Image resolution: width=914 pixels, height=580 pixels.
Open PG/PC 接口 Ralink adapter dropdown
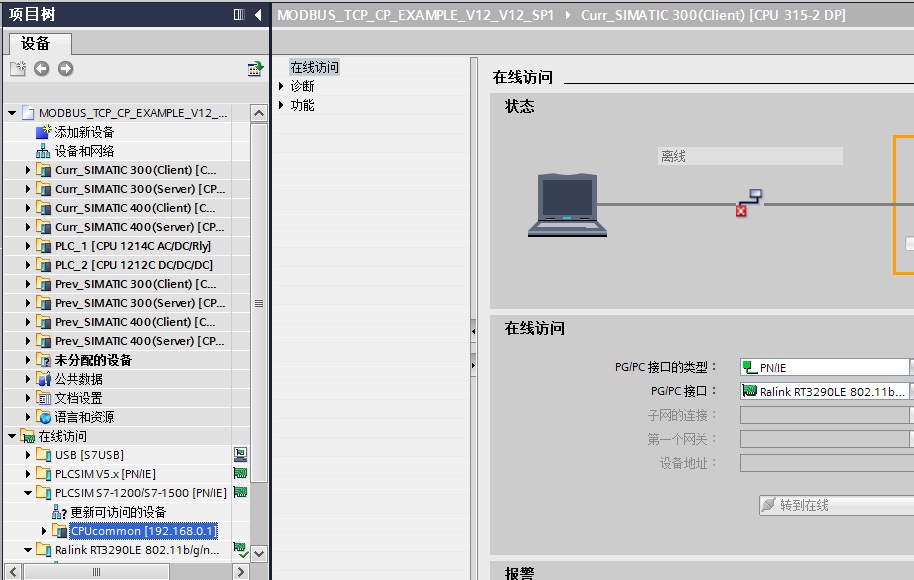[827, 391]
